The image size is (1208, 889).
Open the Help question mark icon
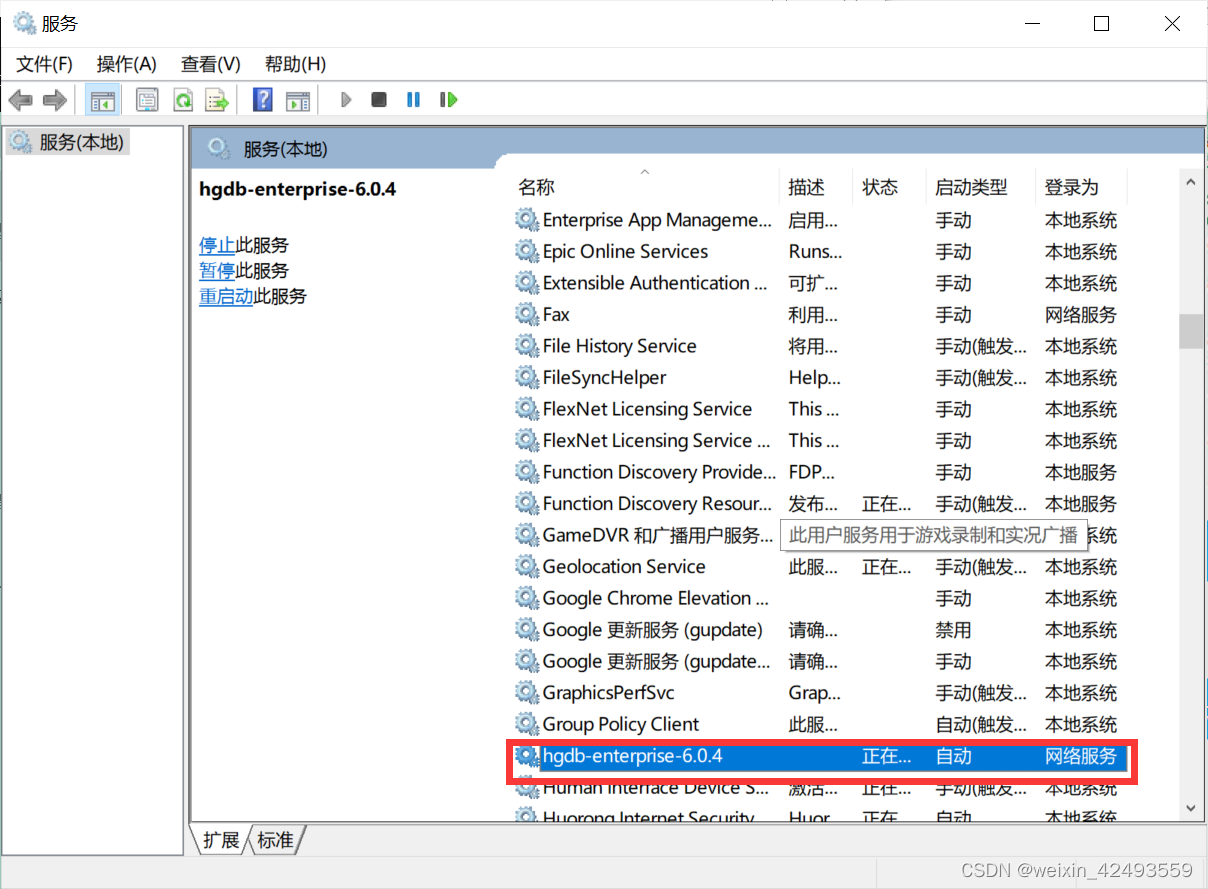coord(263,100)
